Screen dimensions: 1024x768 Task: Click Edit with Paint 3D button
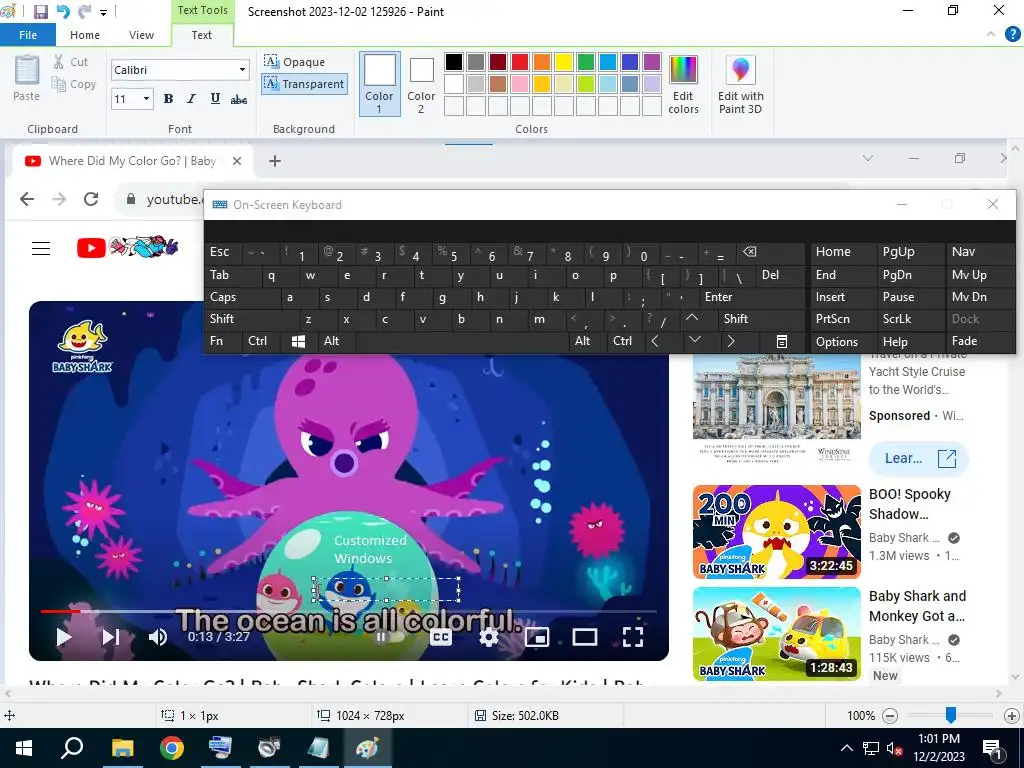pos(740,85)
